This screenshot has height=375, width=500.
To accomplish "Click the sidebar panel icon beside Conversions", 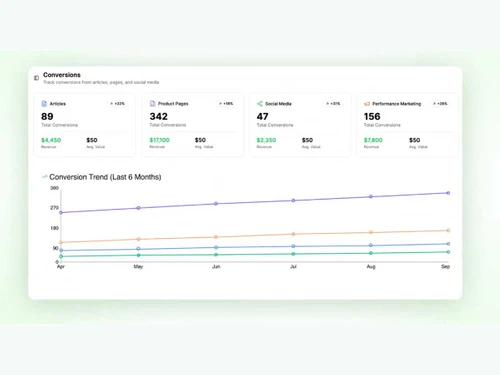I will (x=36, y=78).
